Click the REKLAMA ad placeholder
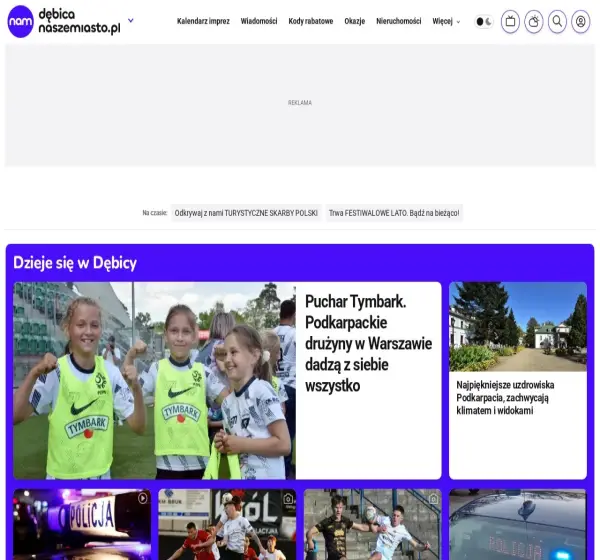Viewport: 600px width, 560px height. tap(300, 105)
